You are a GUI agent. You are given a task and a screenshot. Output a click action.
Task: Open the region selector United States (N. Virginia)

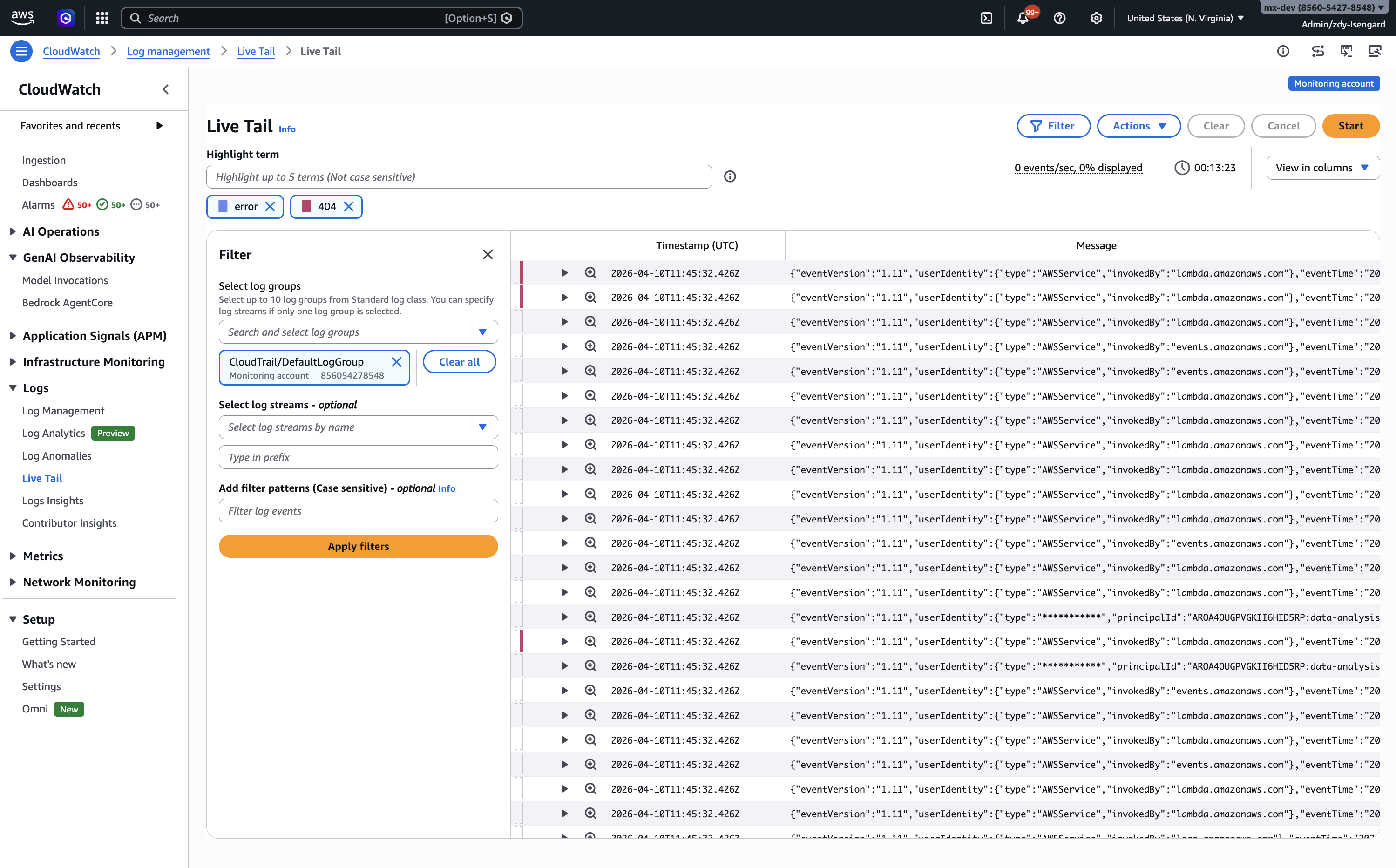coord(1186,18)
